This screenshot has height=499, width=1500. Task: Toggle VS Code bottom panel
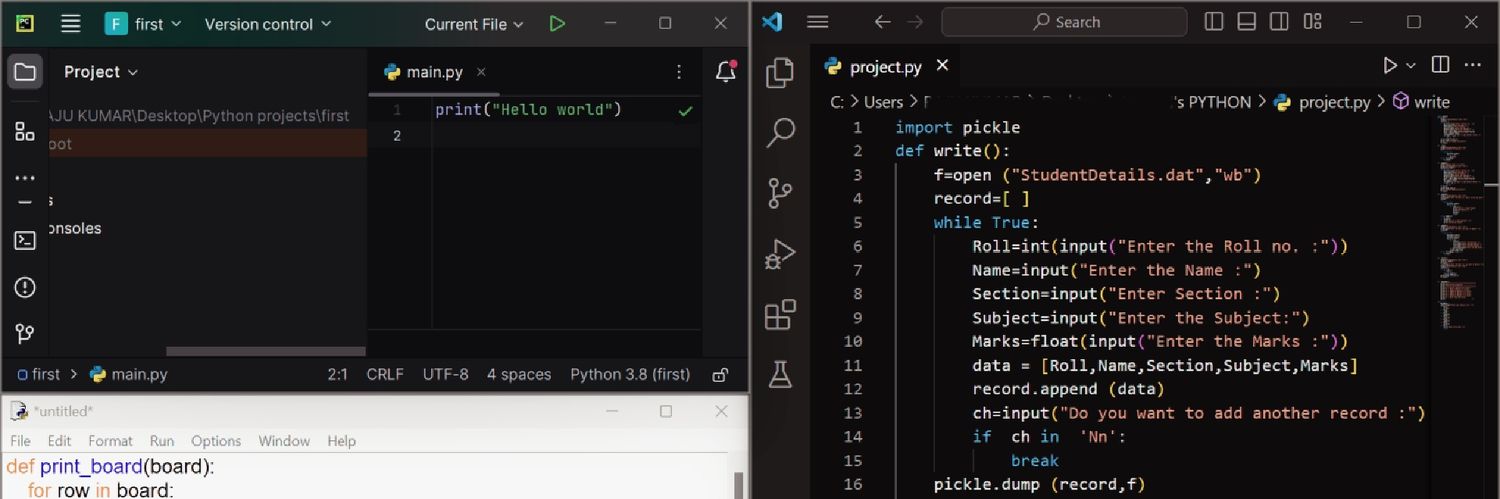tap(1247, 22)
